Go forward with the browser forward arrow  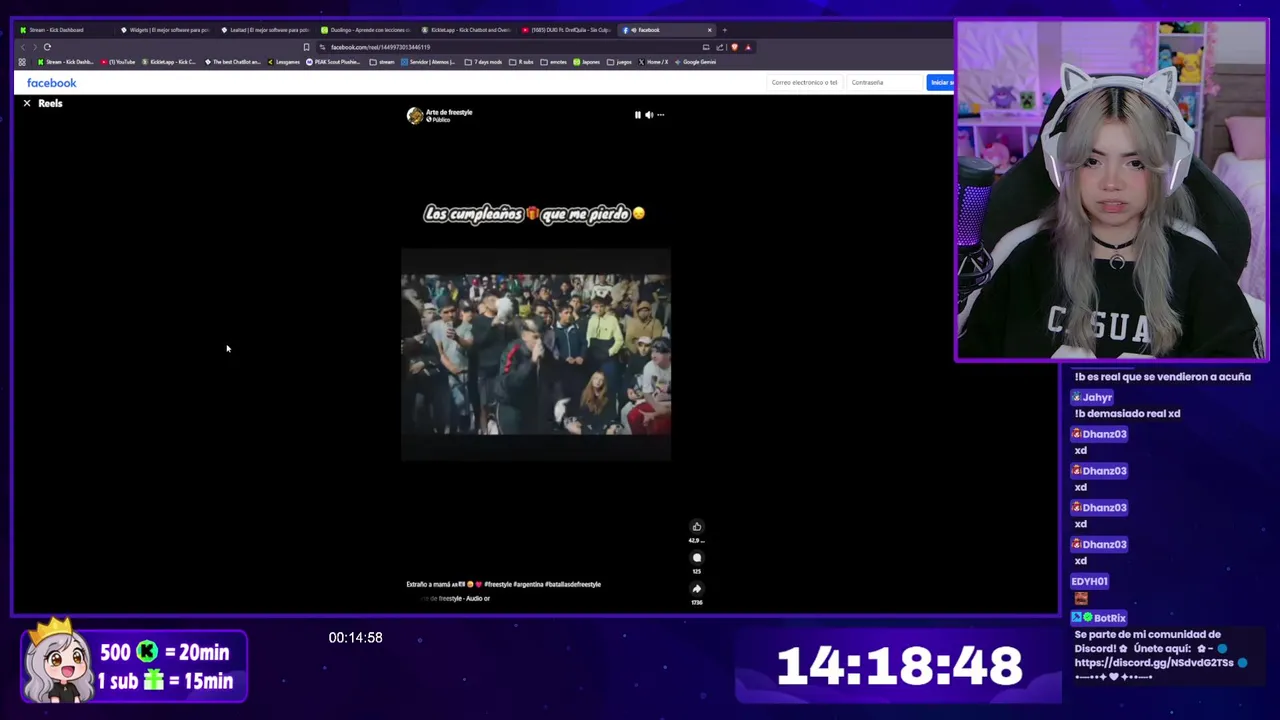(34, 47)
